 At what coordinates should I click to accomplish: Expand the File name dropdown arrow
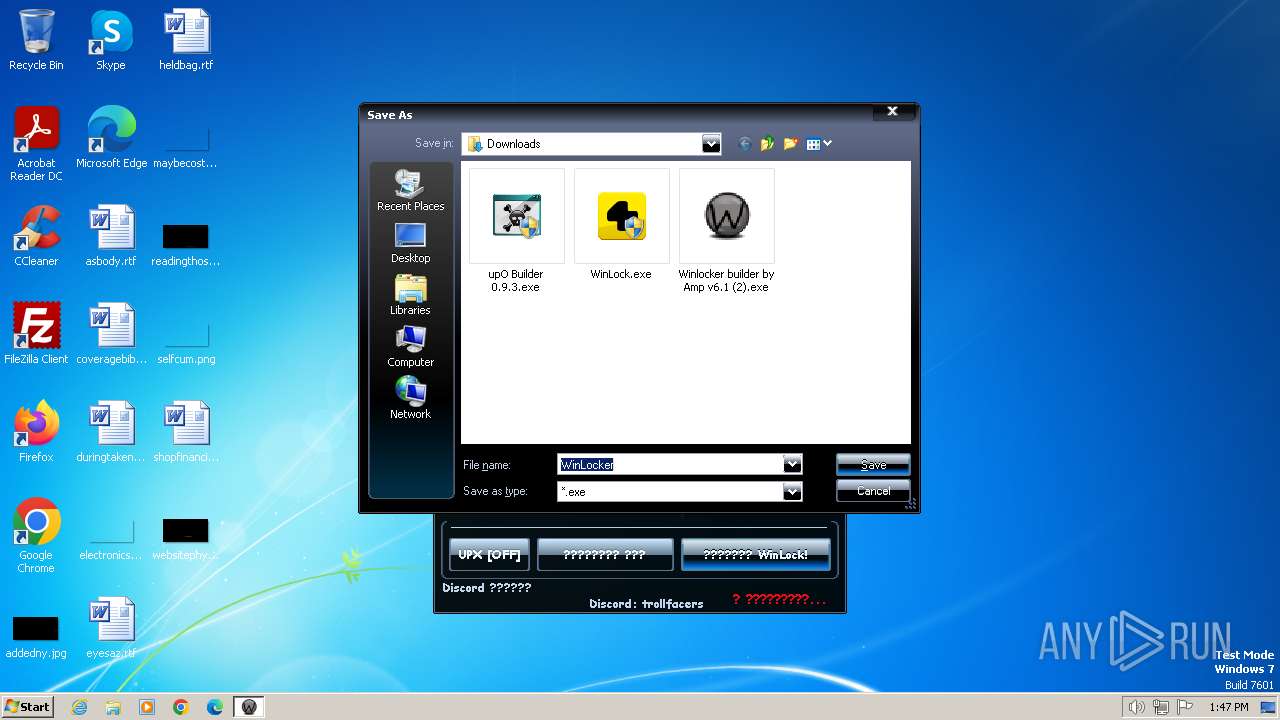792,464
